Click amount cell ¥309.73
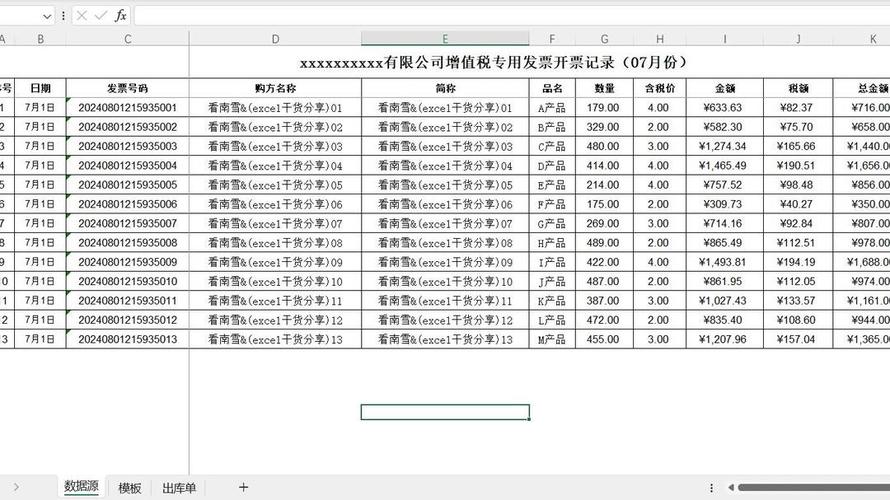 coord(725,204)
